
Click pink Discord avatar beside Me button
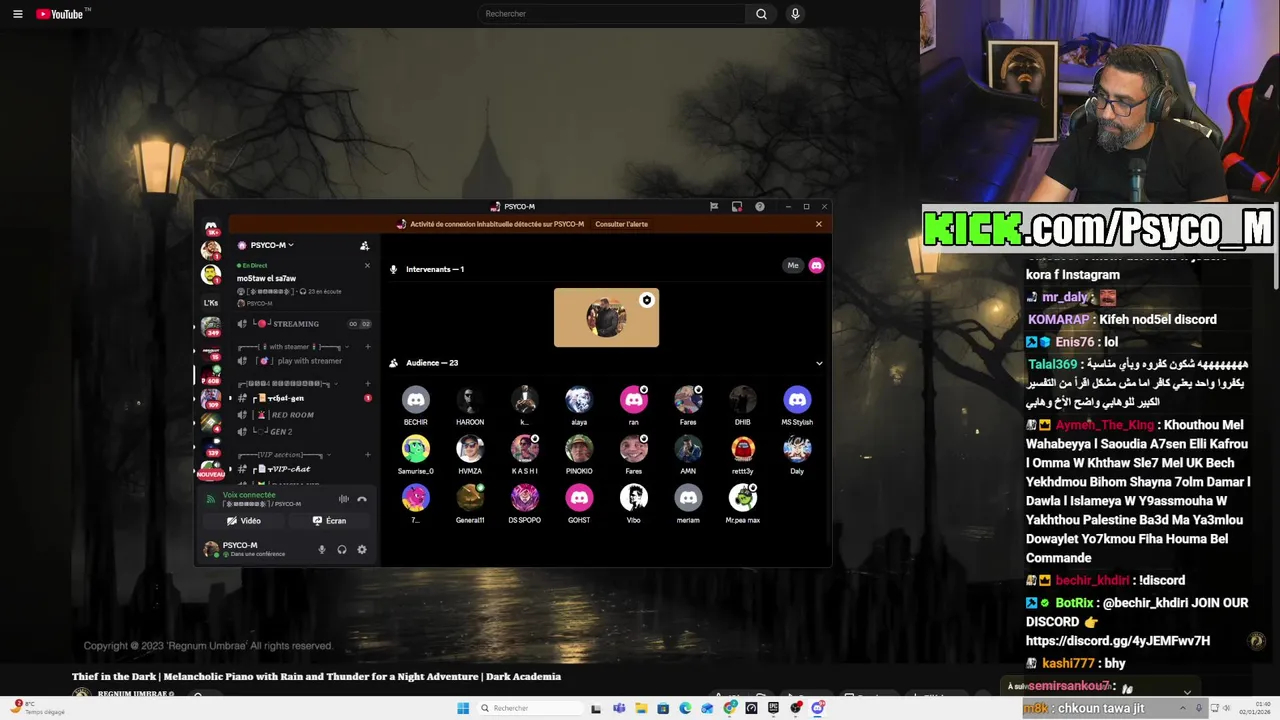click(816, 266)
